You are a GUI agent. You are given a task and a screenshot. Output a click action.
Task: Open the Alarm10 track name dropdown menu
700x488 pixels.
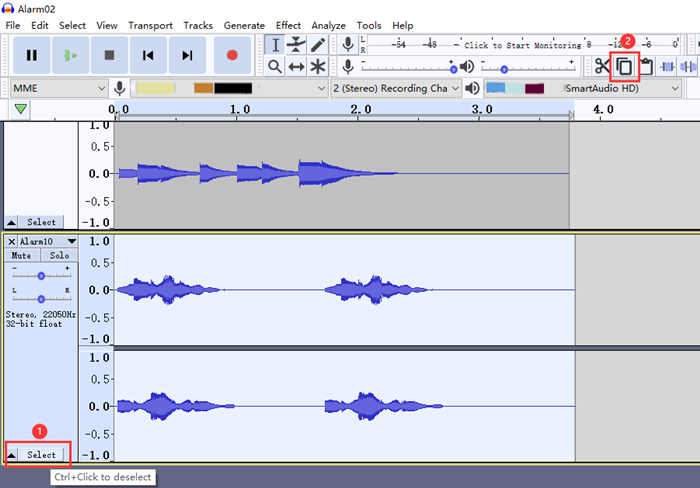72,241
